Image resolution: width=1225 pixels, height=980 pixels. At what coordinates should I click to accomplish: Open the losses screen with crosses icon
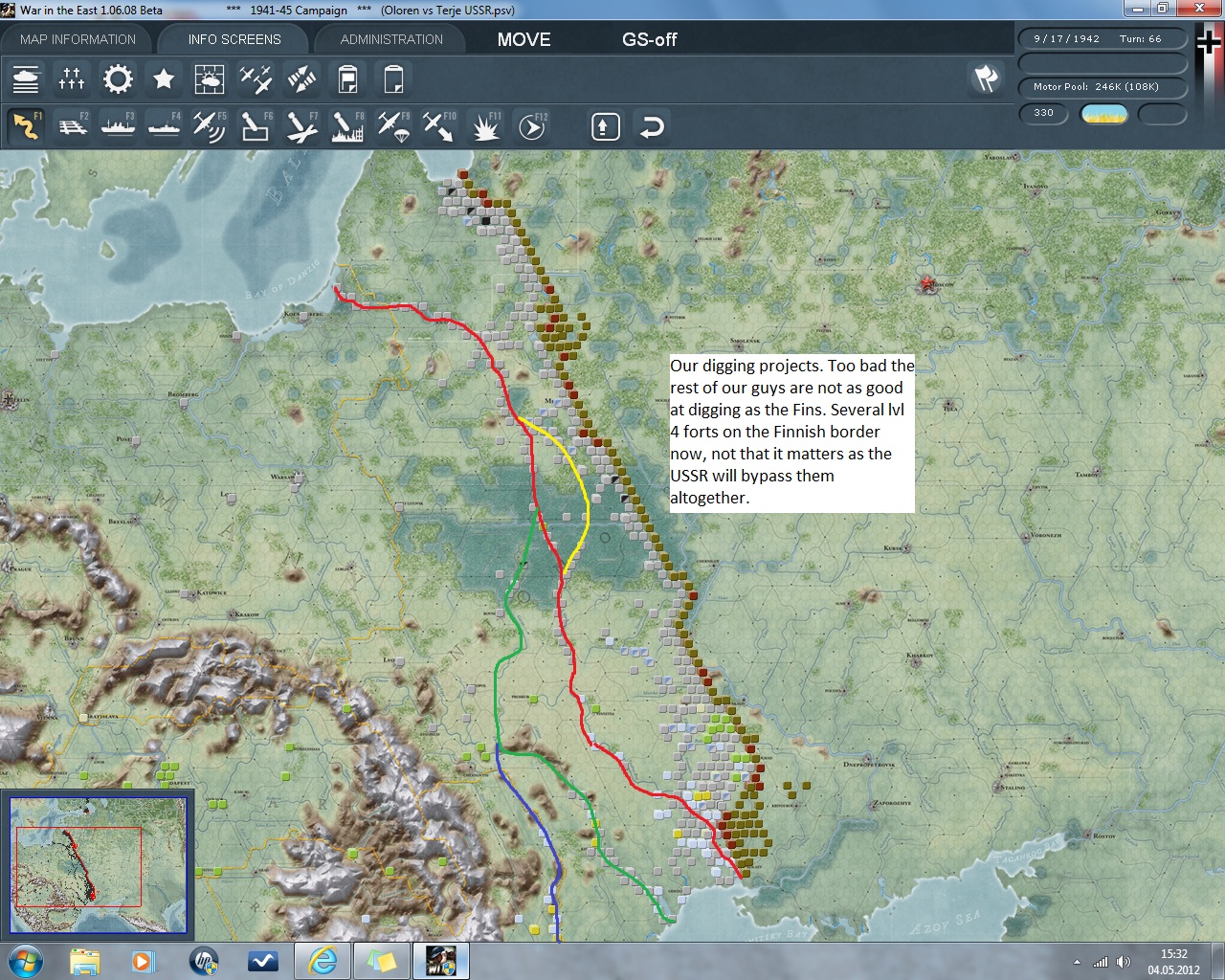[x=72, y=79]
